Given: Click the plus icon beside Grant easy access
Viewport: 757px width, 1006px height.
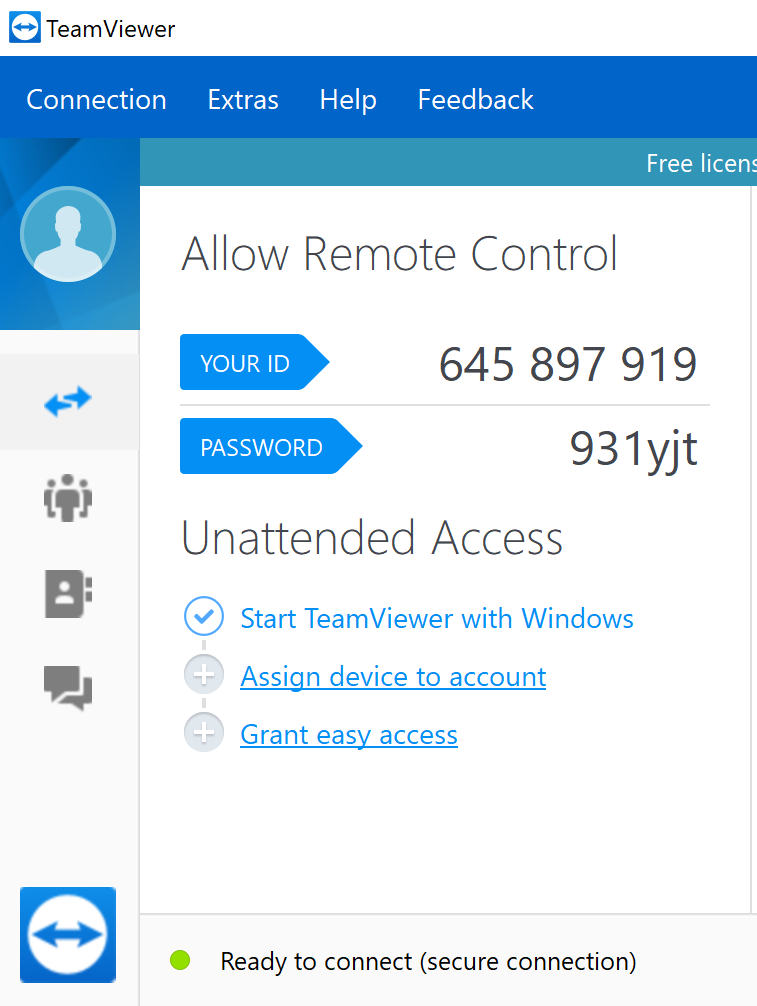Looking at the screenshot, I should tap(204, 732).
